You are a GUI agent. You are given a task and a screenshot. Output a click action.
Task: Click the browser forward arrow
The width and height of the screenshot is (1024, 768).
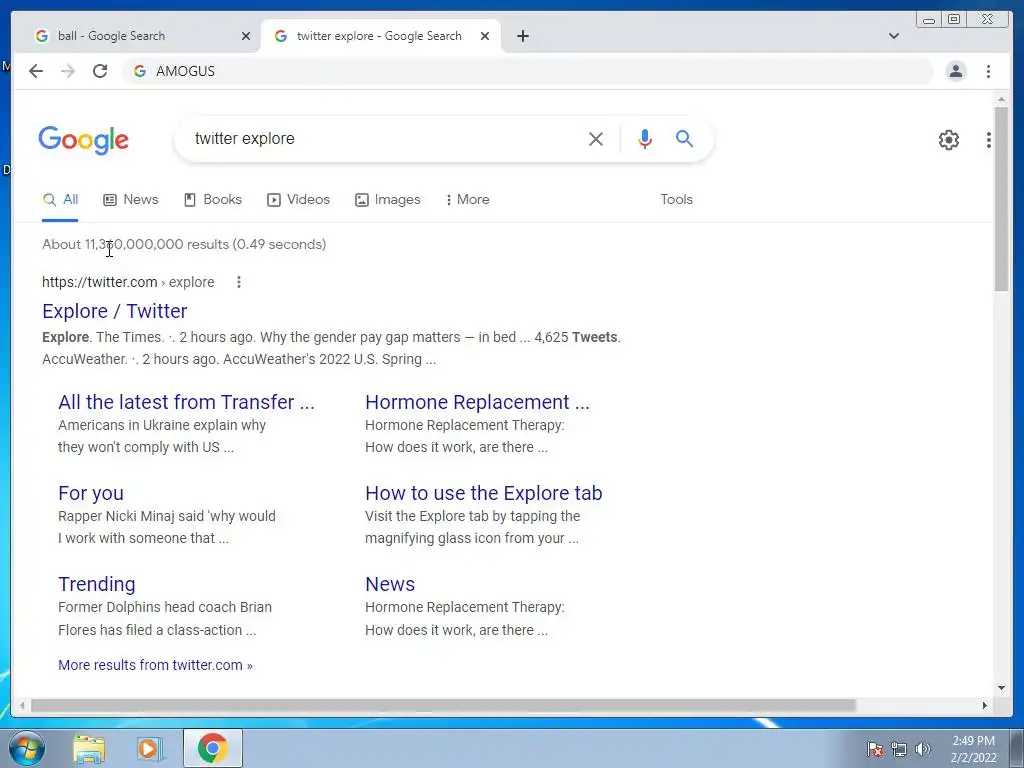[68, 71]
